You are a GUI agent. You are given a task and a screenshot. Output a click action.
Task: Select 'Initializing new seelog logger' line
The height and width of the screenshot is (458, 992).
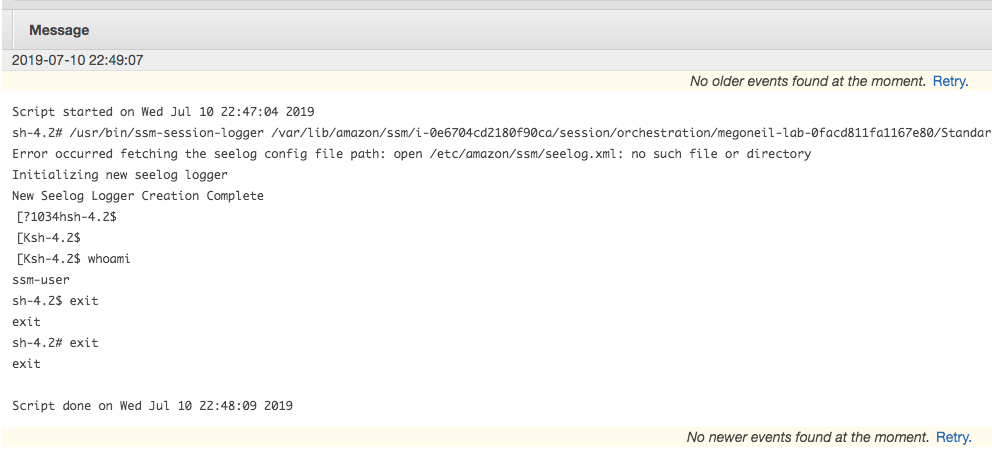(x=120, y=175)
